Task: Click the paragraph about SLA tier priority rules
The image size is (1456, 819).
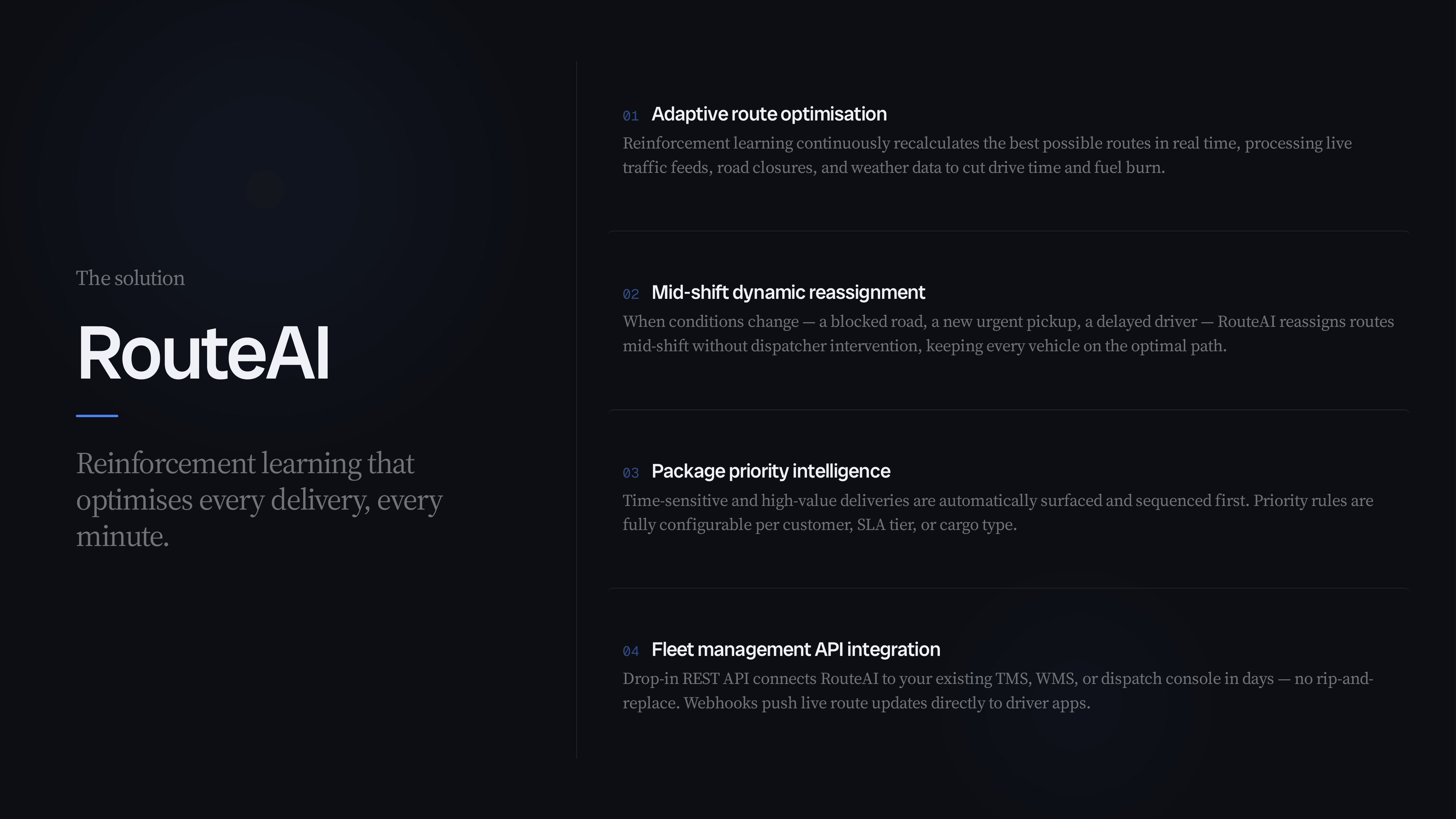Action: (998, 513)
